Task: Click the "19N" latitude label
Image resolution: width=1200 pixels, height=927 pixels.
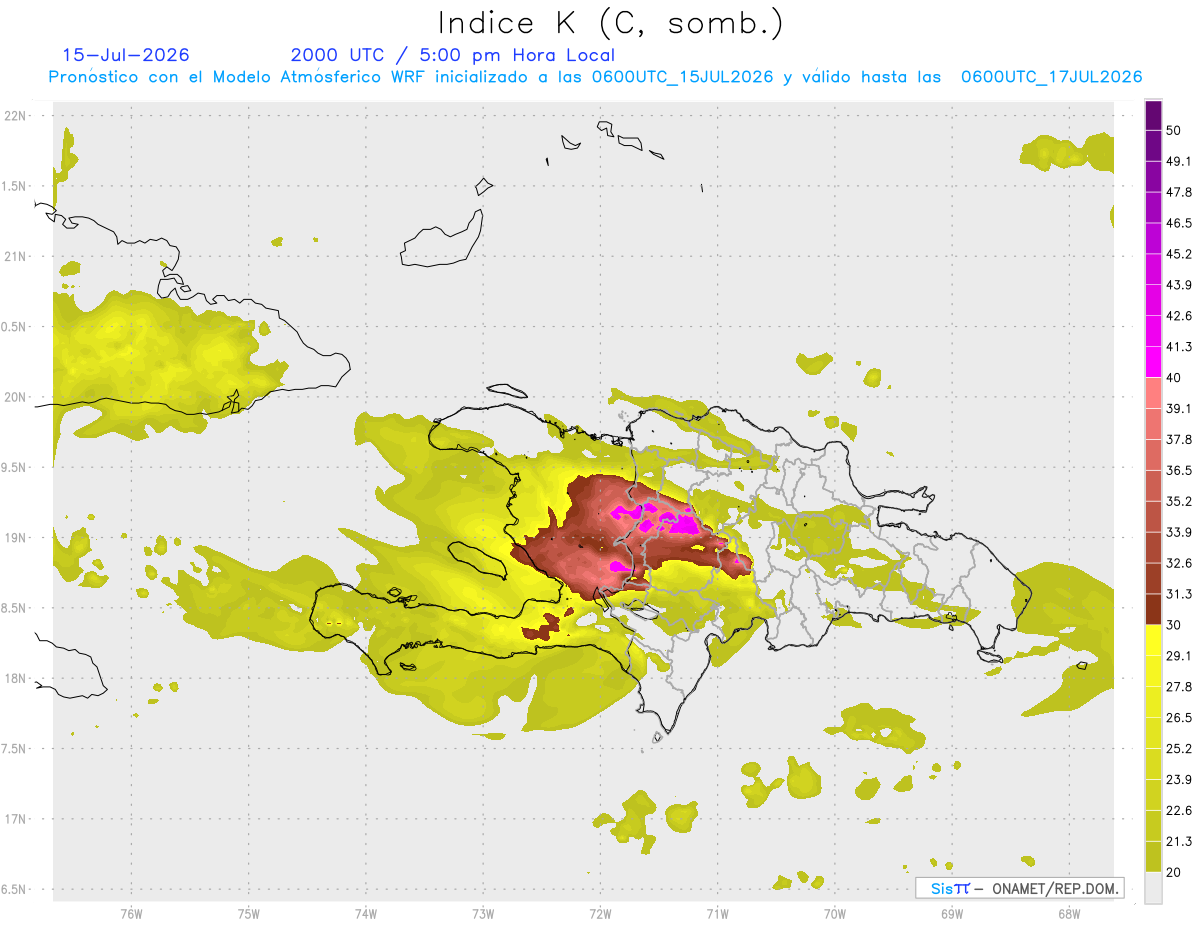Action: tap(16, 538)
